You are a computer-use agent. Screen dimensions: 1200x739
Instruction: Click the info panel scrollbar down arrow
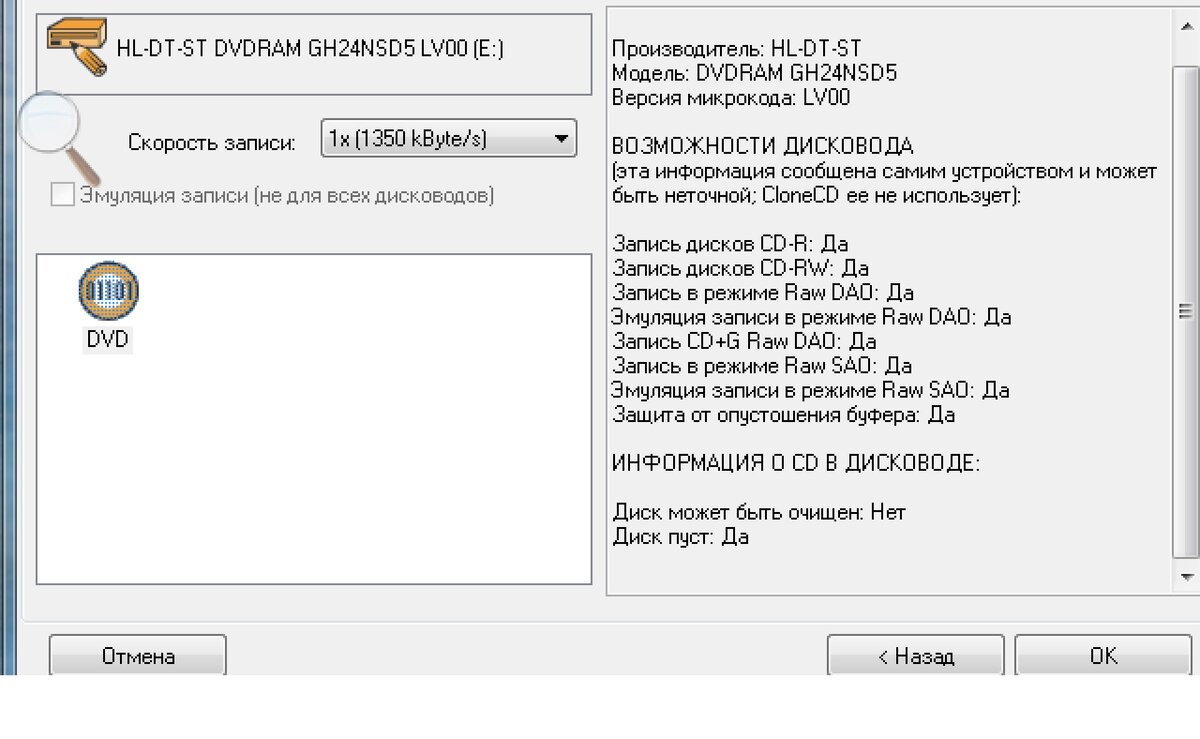tap(1186, 577)
